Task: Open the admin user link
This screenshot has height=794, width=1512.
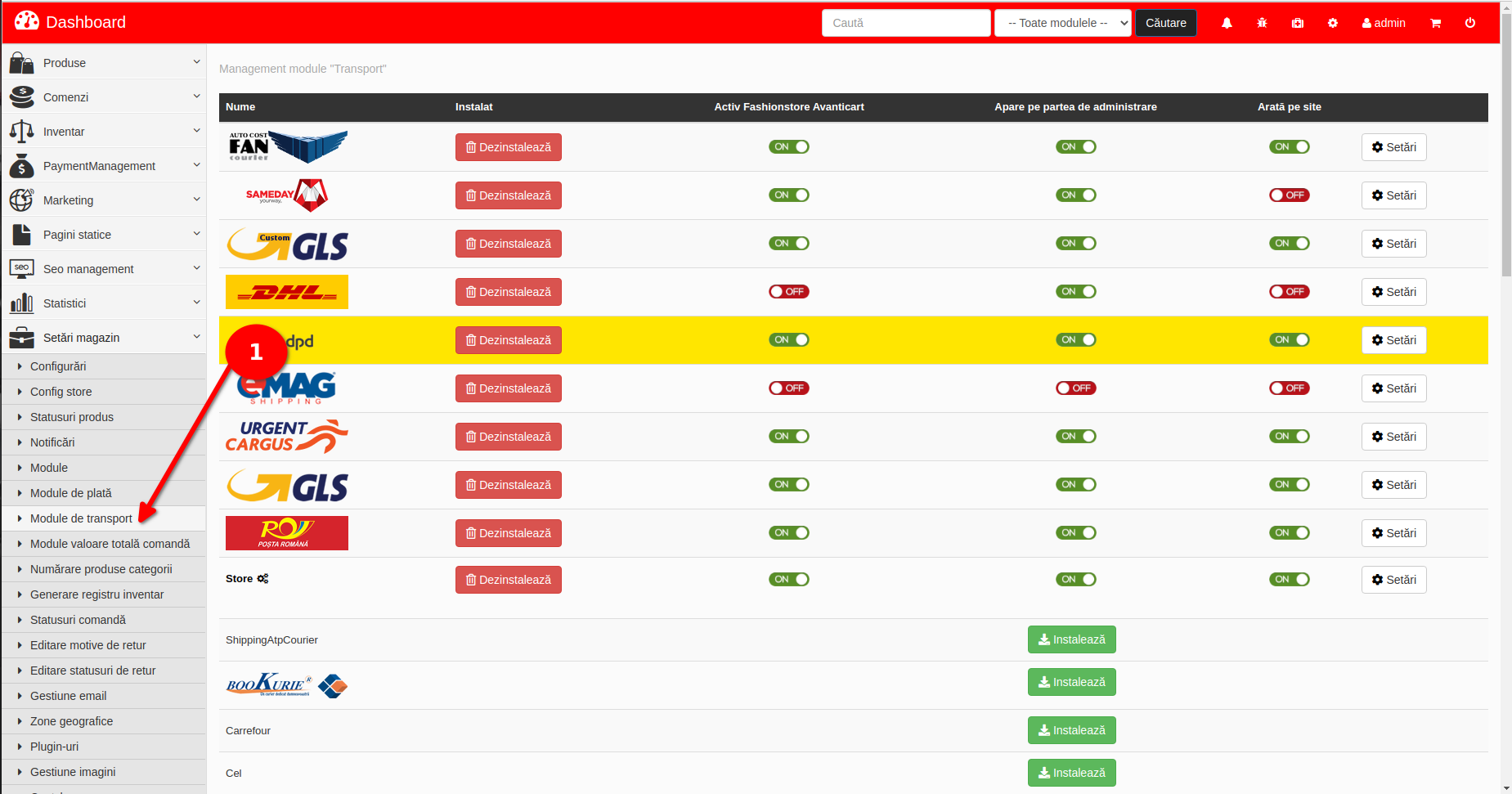Action: (1384, 23)
